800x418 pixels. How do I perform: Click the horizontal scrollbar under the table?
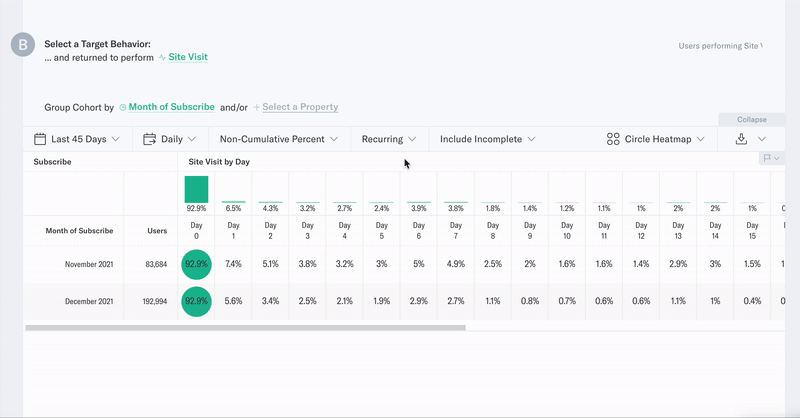245,328
